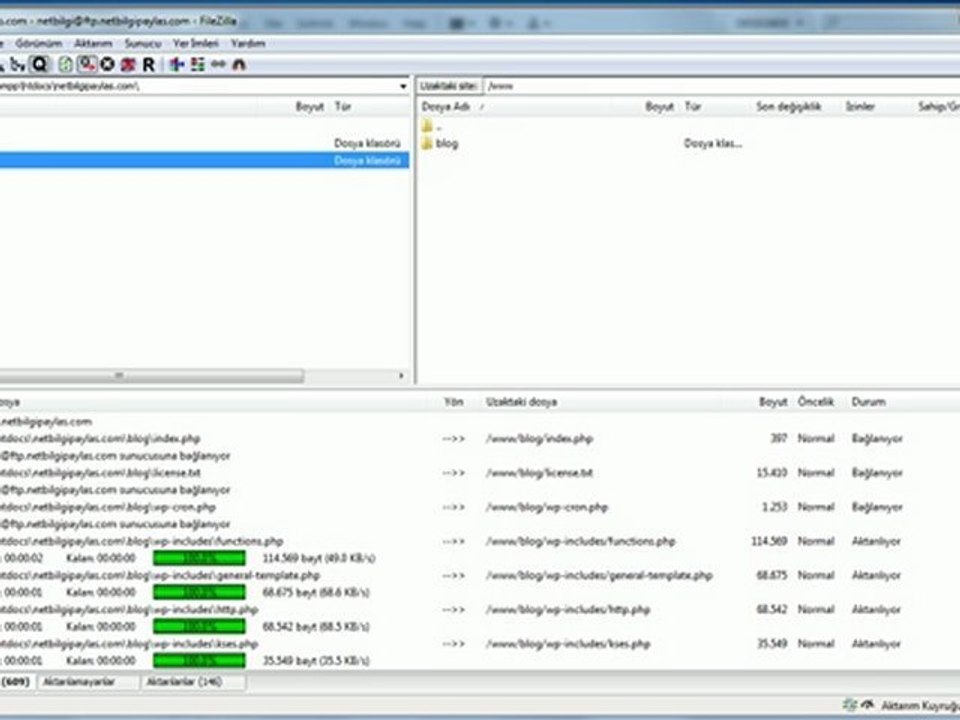Sort remote files by Tür column
This screenshot has width=960, height=720.
692,107
